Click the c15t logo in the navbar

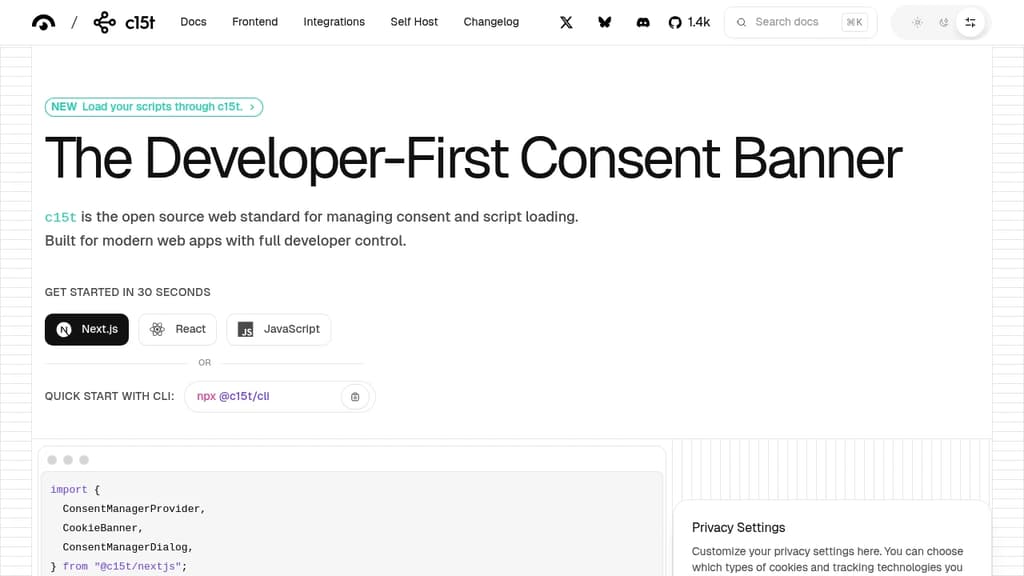[124, 21]
